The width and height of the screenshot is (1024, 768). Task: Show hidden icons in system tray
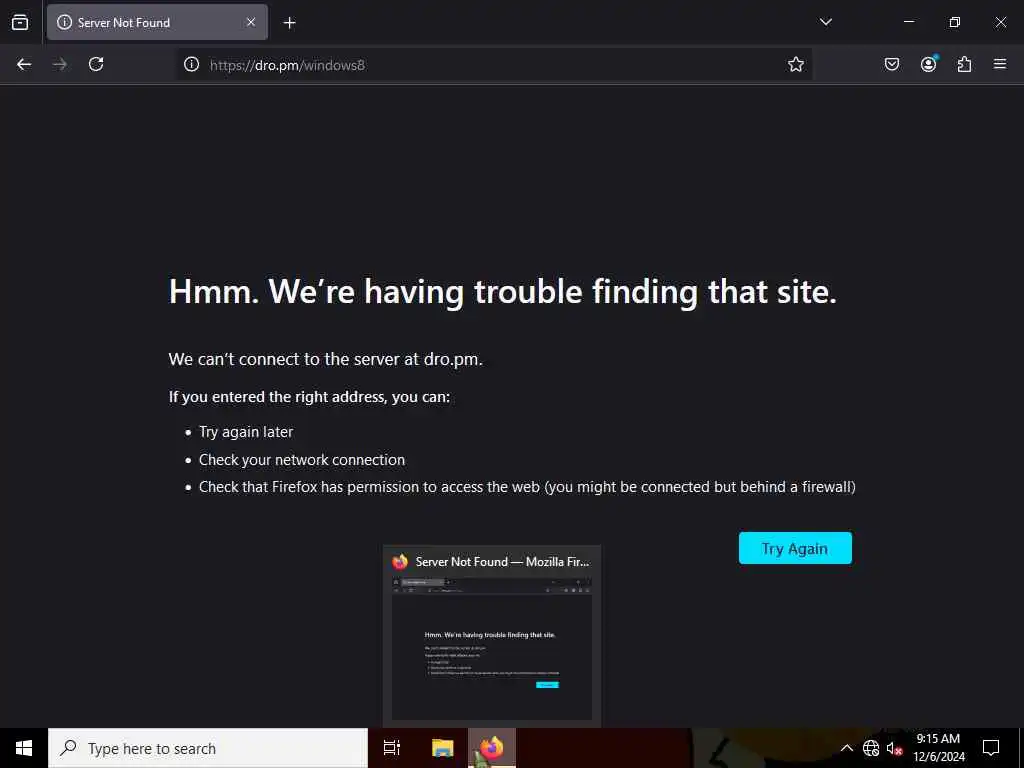[x=846, y=748]
